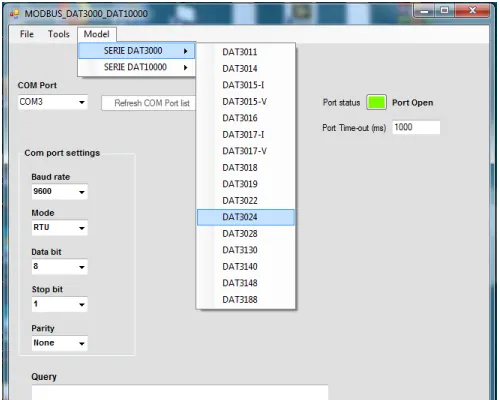Screen dimensions: 500x400
Task: Click model DAT3148
Action: pos(246,283)
